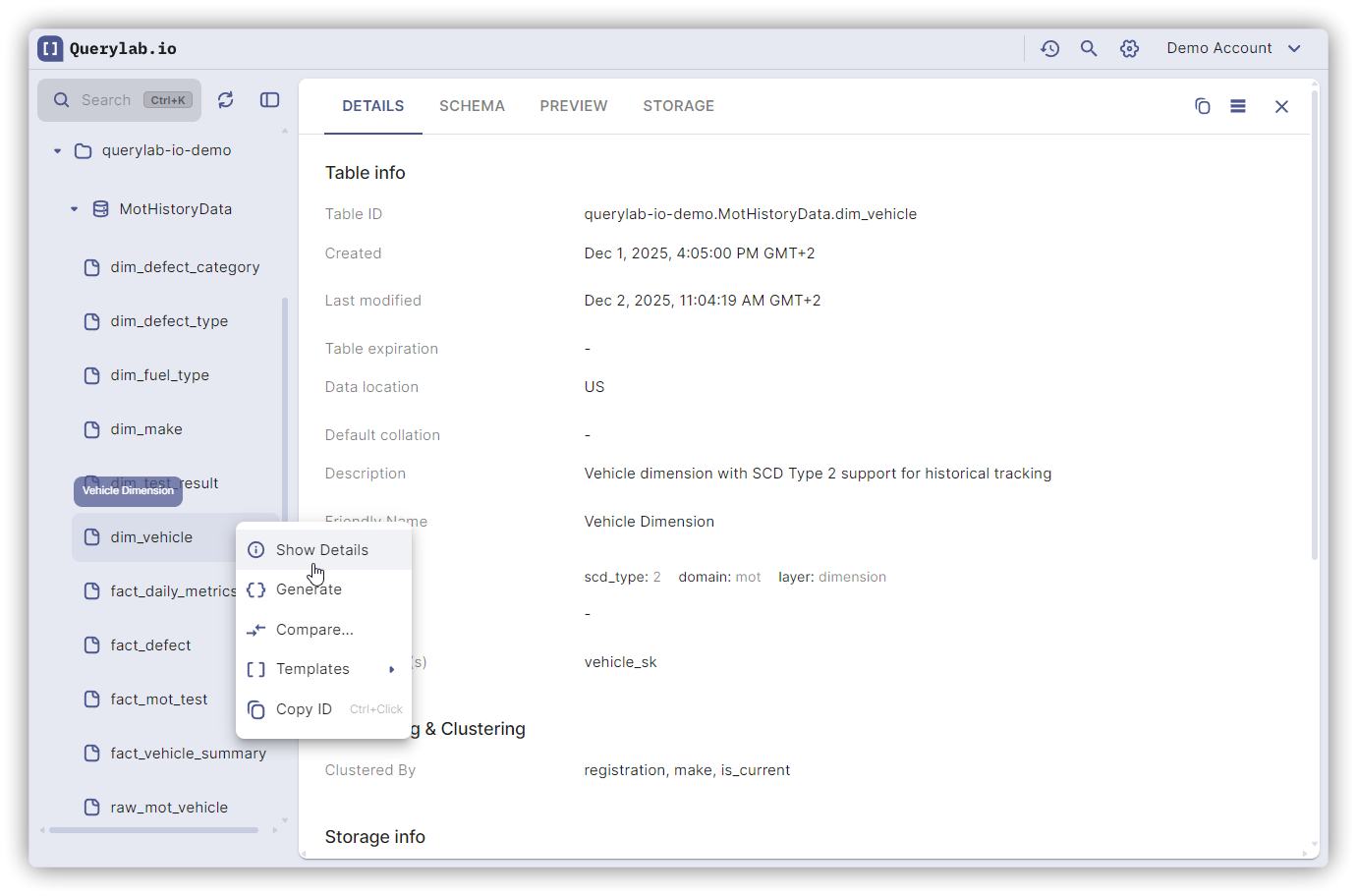Select the fact_defect table
The height and width of the screenshot is (896, 1357).
coord(150,645)
